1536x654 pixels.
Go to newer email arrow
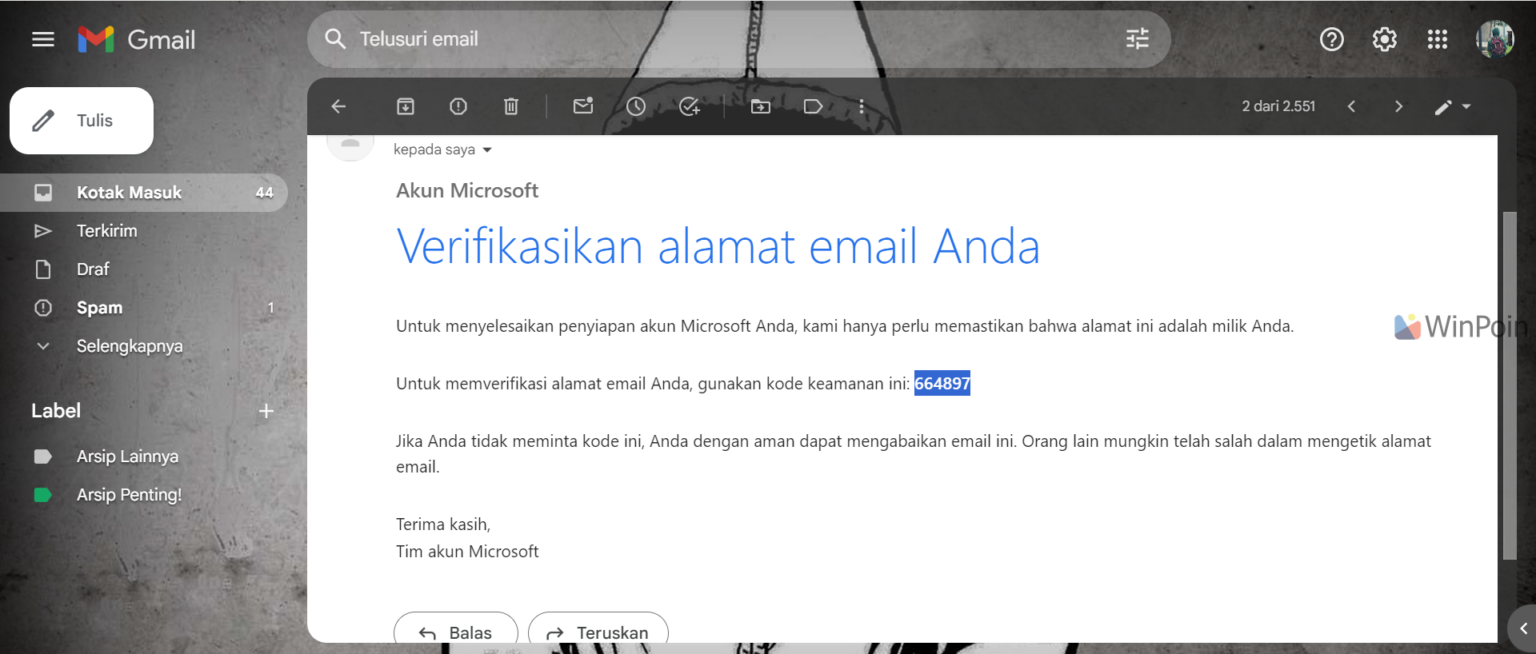click(x=1351, y=106)
